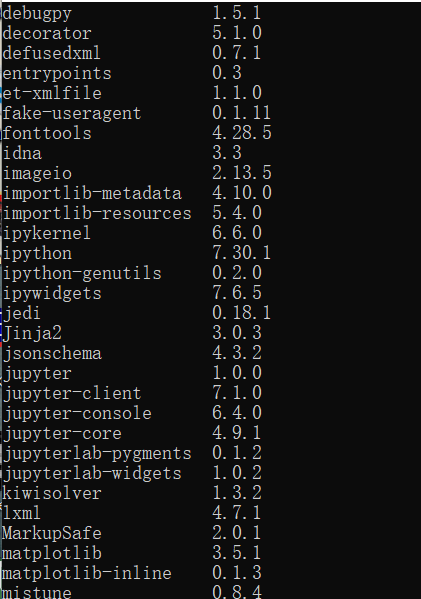Viewport: 421px width, 599px height.
Task: Click jupyter-client package entry
Action: (72, 393)
